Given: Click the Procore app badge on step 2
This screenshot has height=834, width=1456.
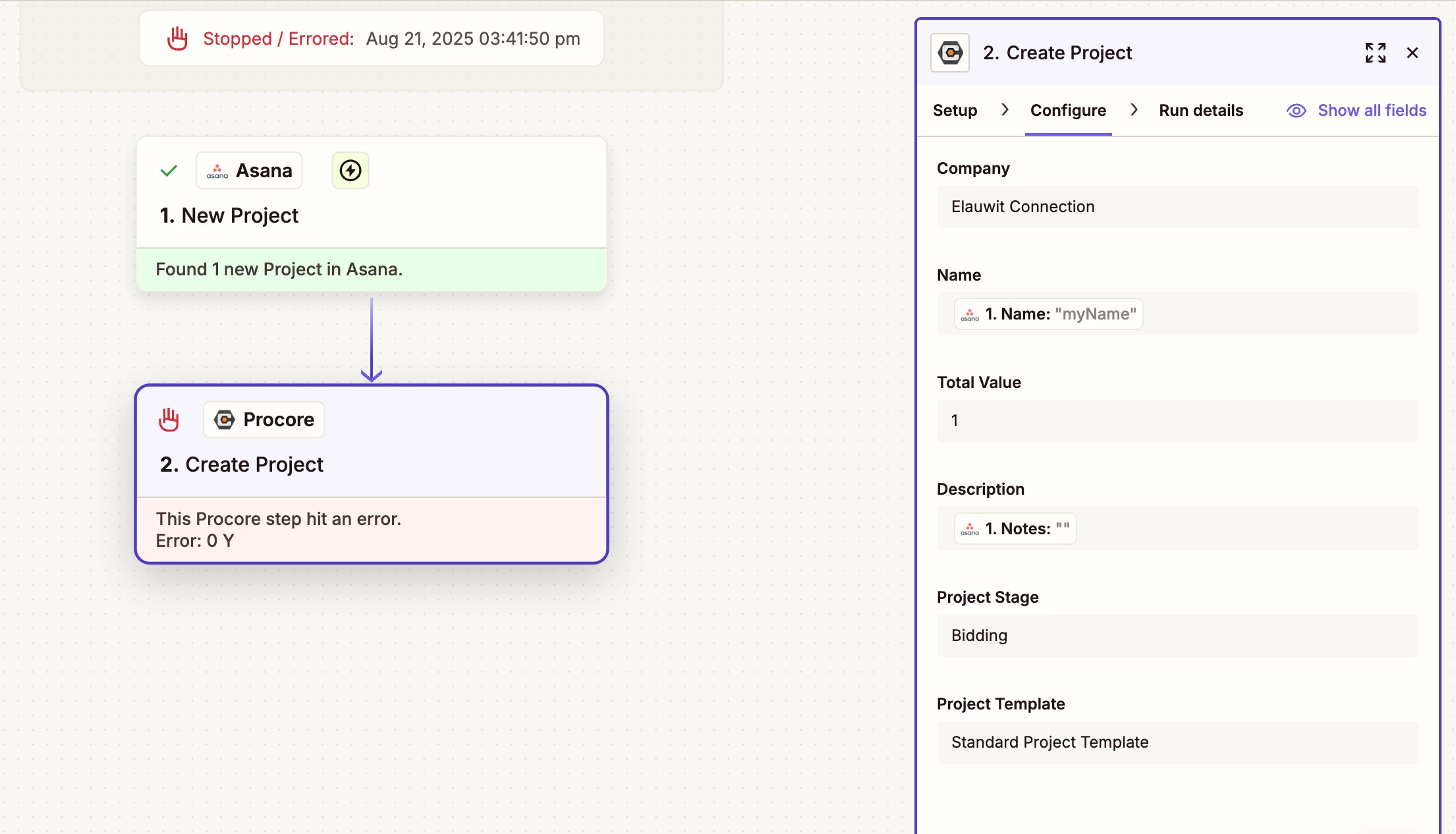Looking at the screenshot, I should (264, 420).
